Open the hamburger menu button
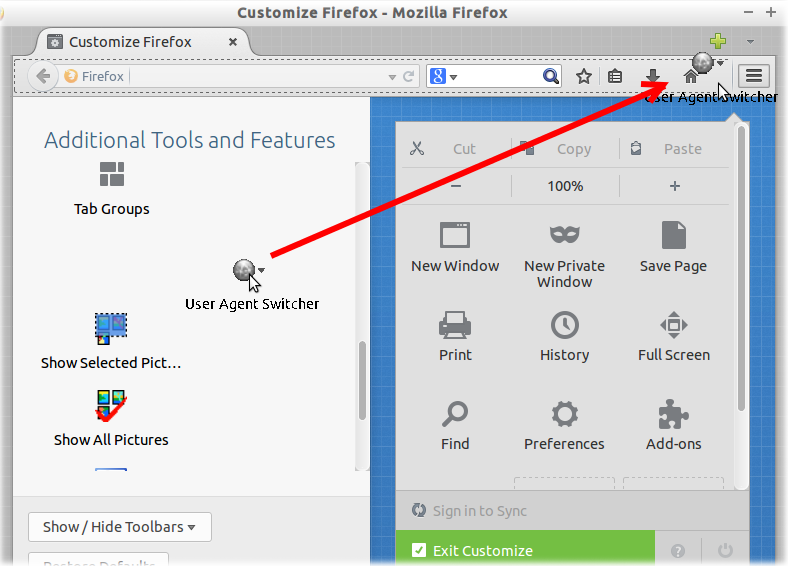Image resolution: width=788 pixels, height=566 pixels. pos(754,76)
